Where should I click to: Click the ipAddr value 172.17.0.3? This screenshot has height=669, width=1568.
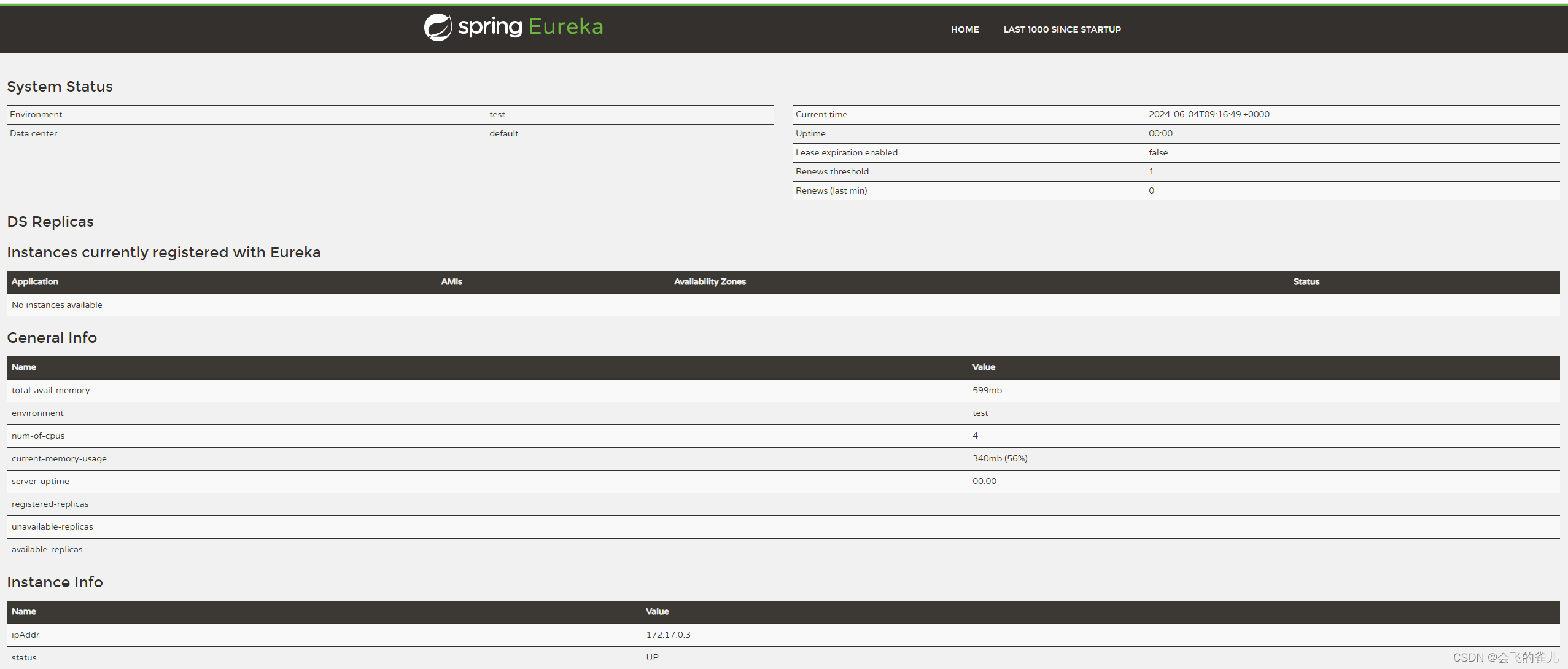[668, 635]
